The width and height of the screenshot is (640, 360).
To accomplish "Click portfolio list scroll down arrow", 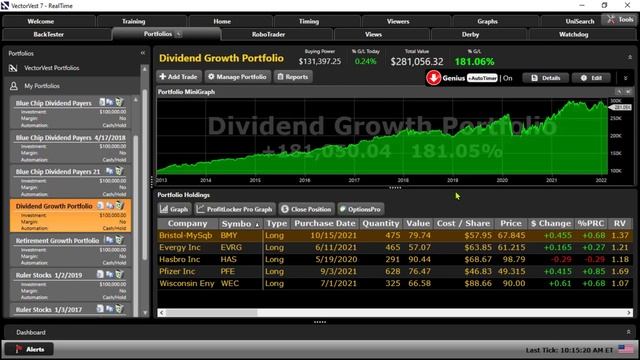I will click(144, 313).
